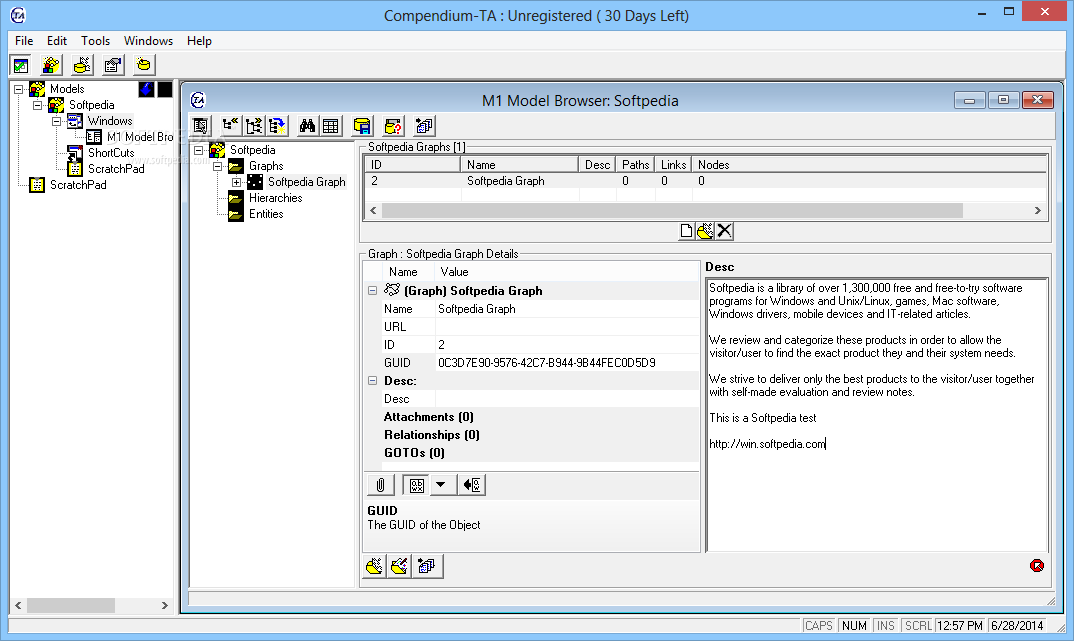Image resolution: width=1074 pixels, height=641 pixels.
Task: Click the colored blocks models toolbar icon
Action: tap(51, 66)
